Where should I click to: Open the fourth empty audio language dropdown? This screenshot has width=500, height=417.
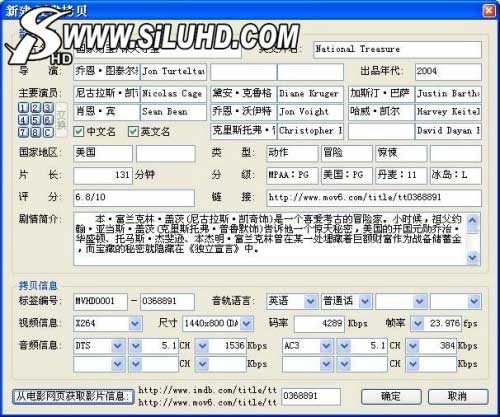(x=474, y=301)
